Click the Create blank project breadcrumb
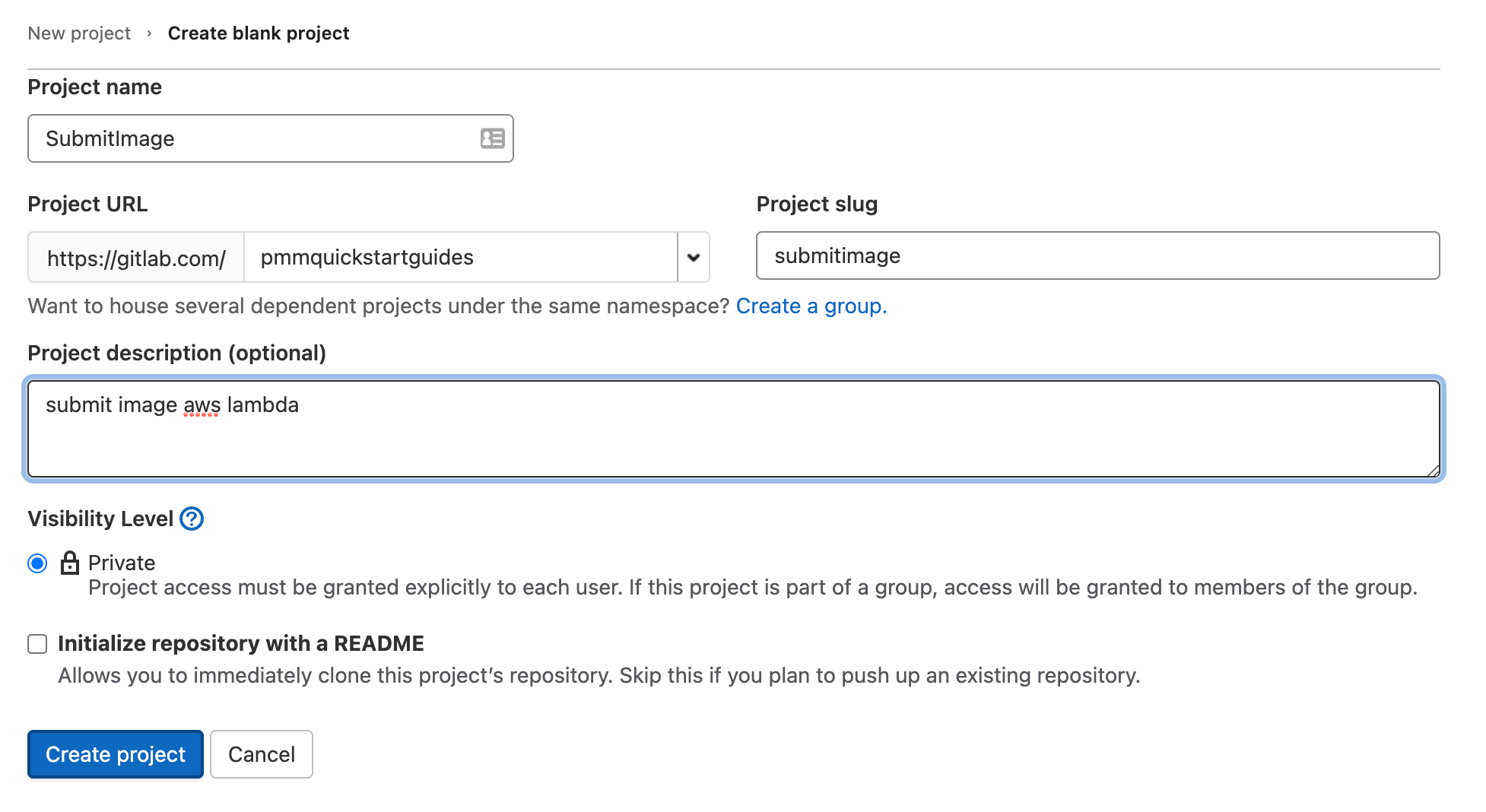This screenshot has width=1486, height=812. pos(259,33)
